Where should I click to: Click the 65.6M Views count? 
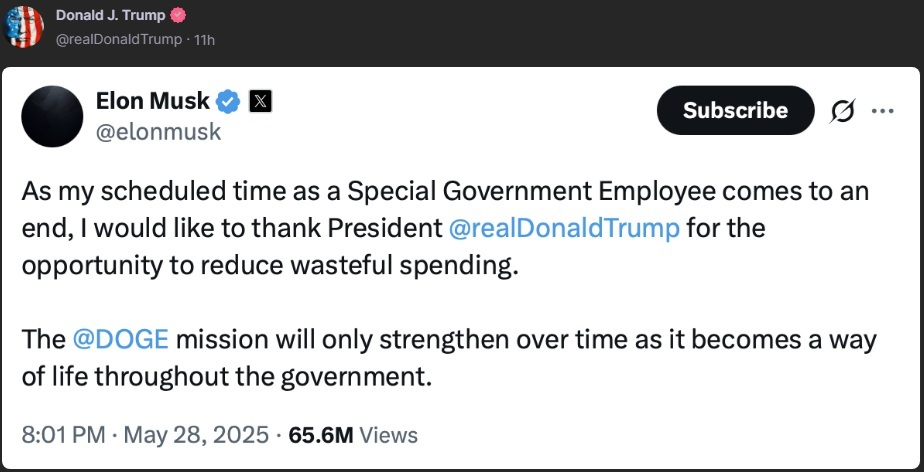[353, 435]
